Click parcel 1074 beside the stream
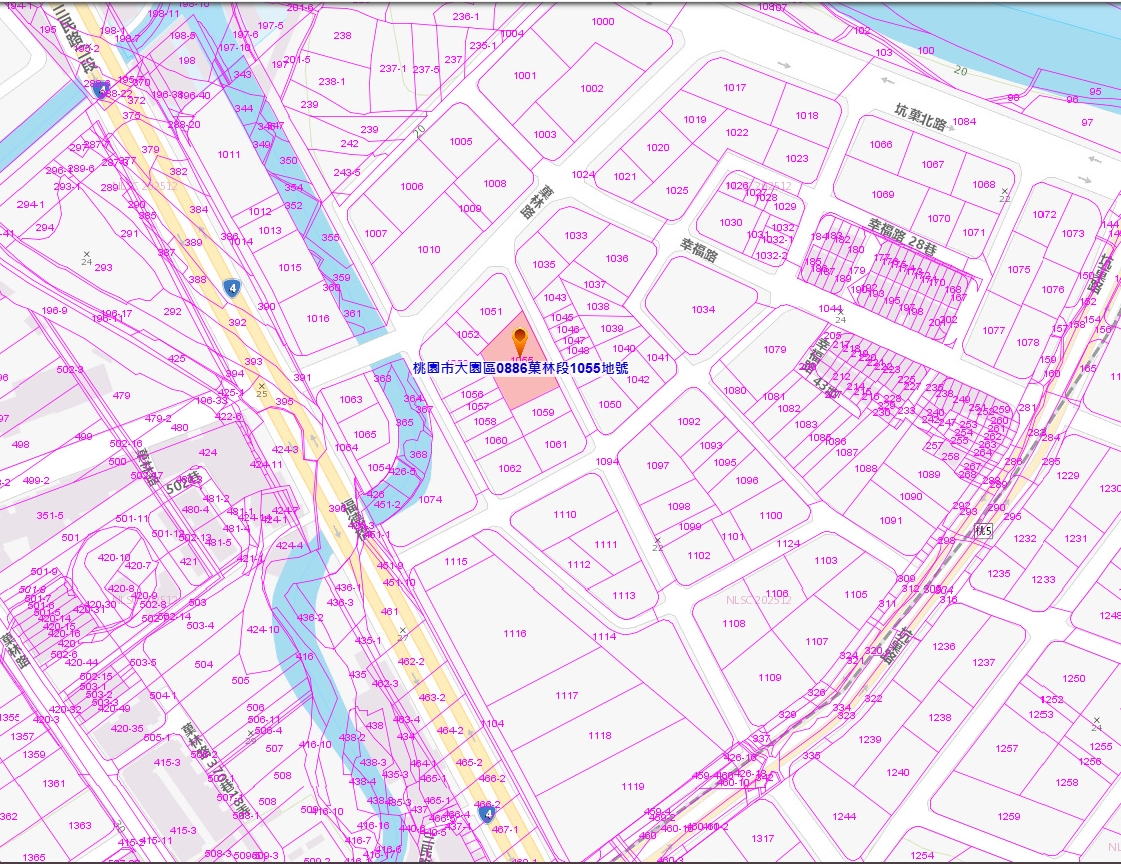The width and height of the screenshot is (1121, 864). [430, 500]
